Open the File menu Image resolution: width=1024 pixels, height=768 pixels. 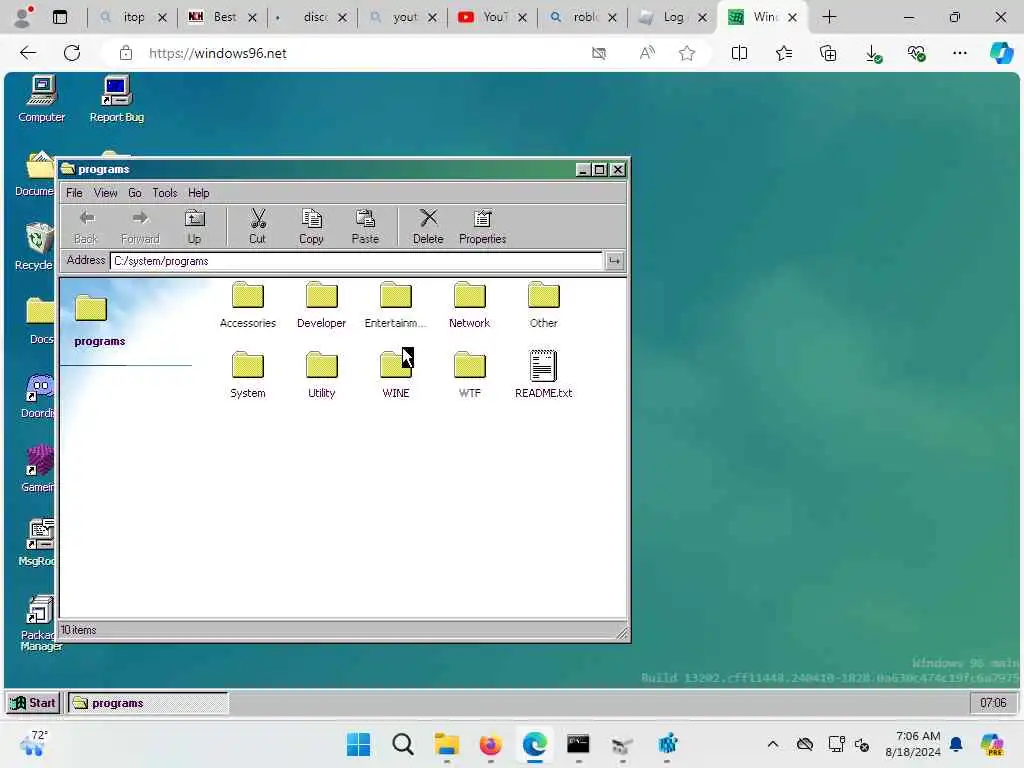tap(74, 193)
